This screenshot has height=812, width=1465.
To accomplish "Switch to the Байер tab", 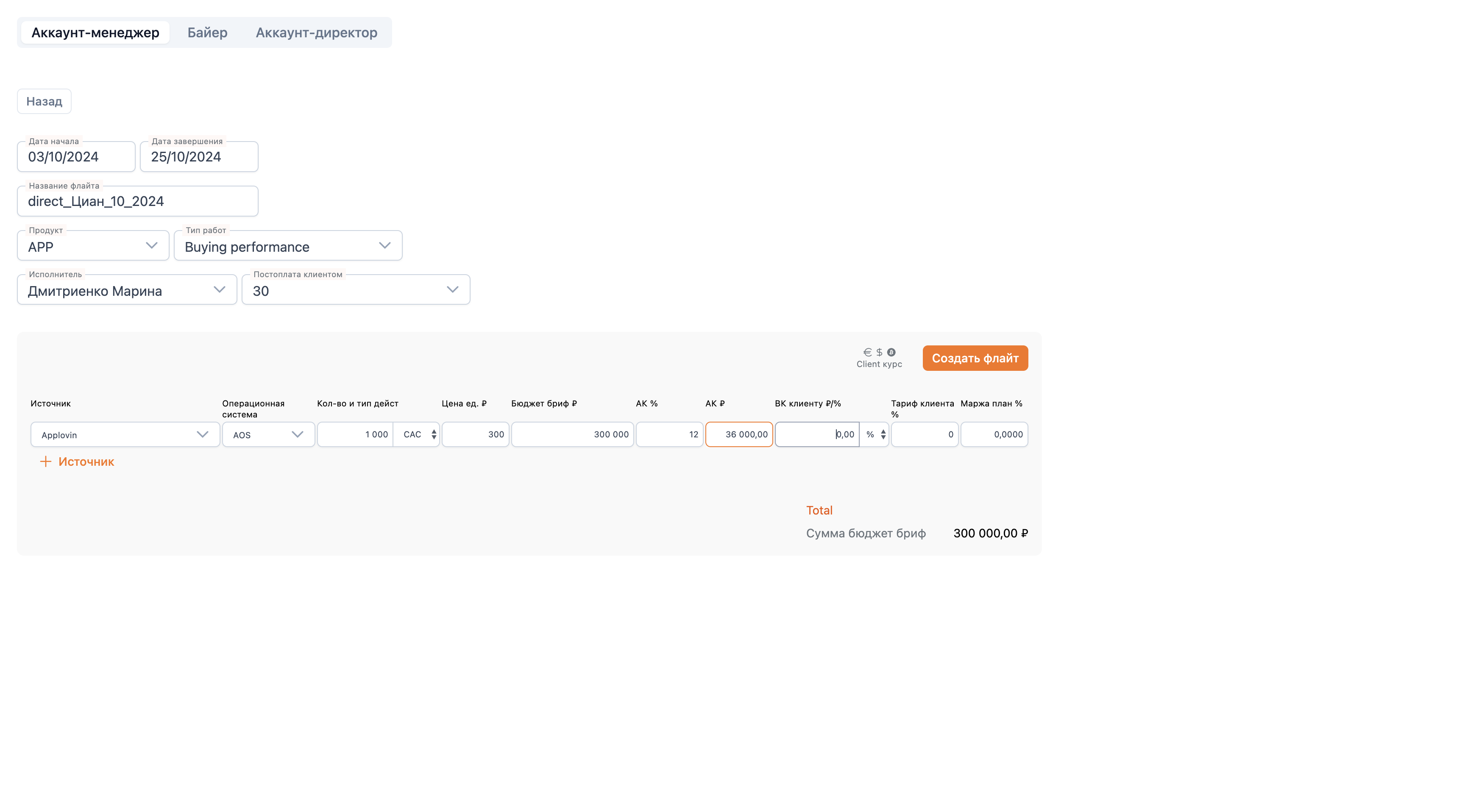I will click(208, 32).
